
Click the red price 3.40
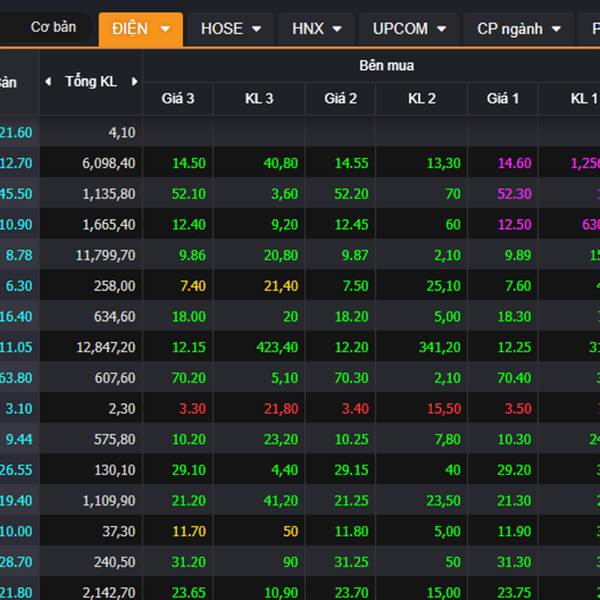(x=355, y=409)
